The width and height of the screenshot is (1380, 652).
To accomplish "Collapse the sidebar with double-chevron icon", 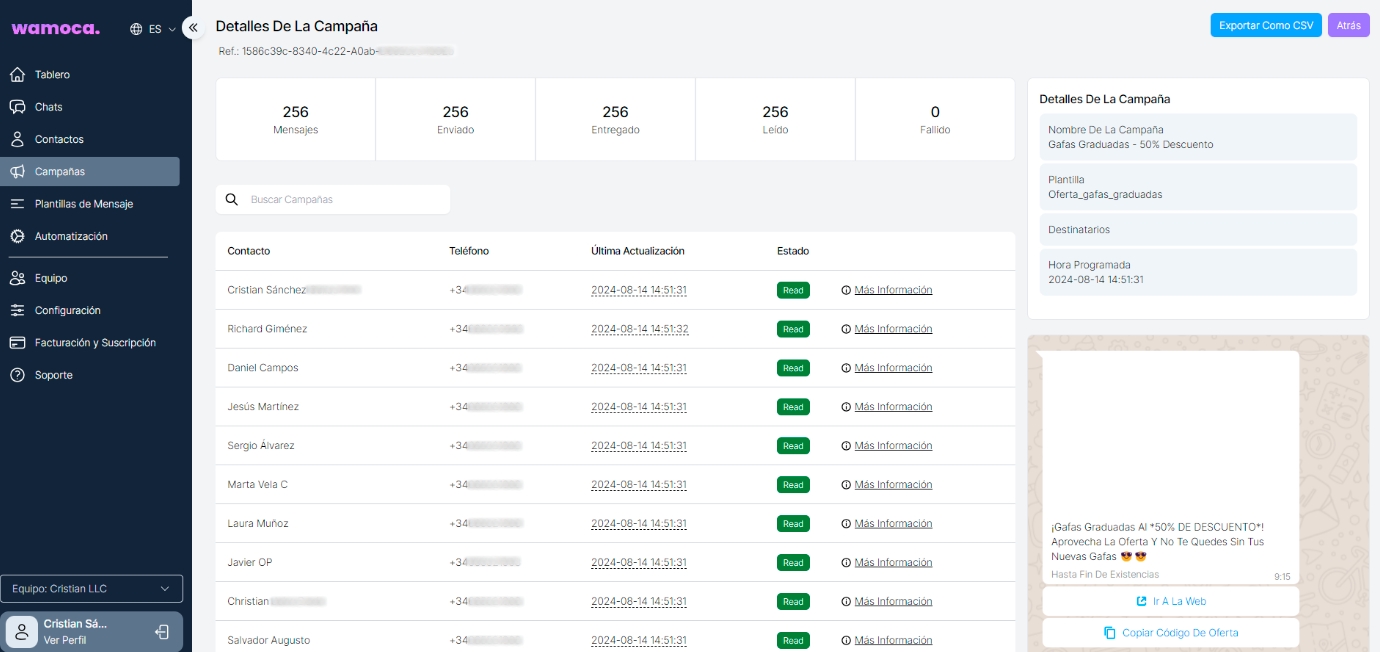I will point(194,28).
